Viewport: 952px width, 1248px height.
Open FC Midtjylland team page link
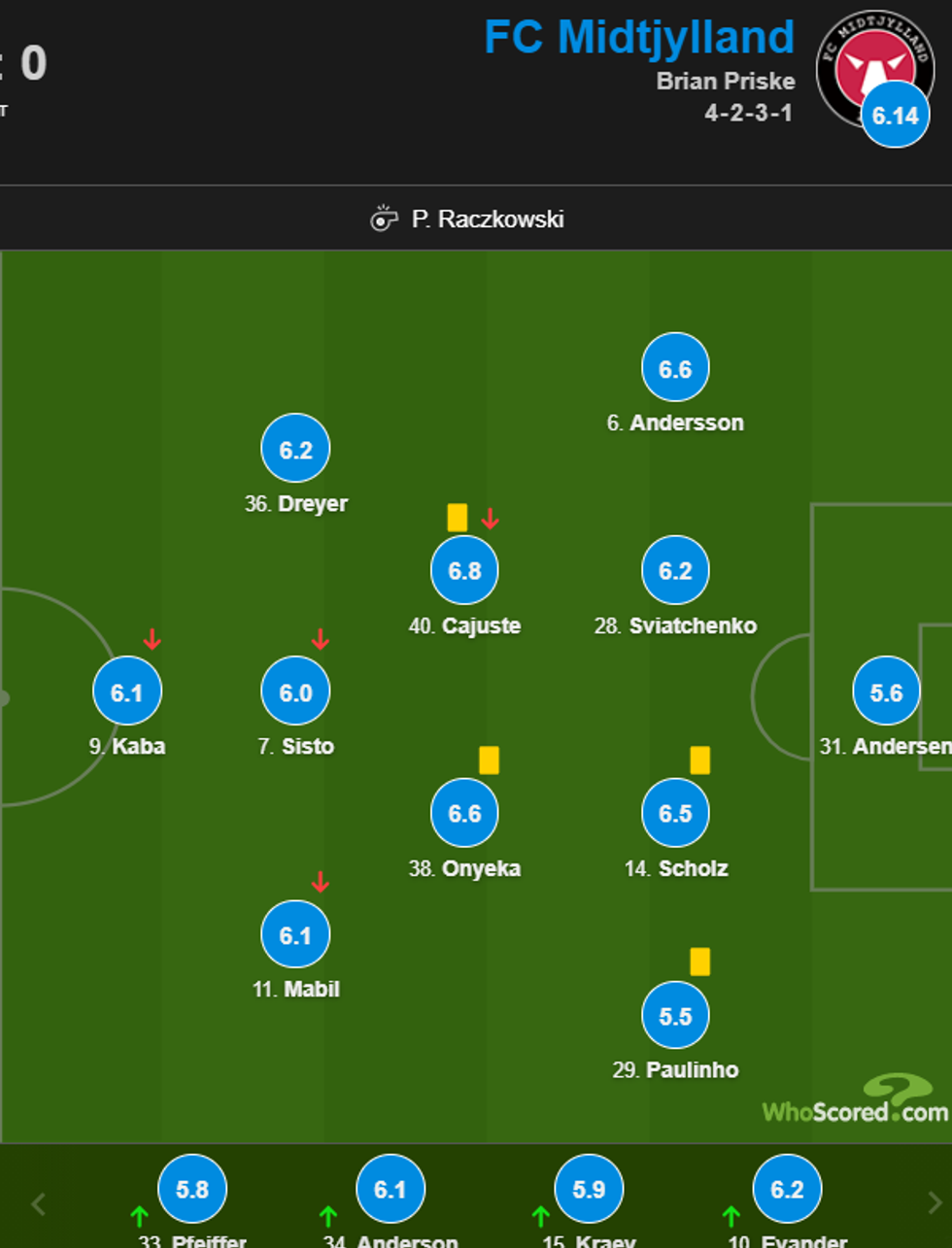(639, 38)
